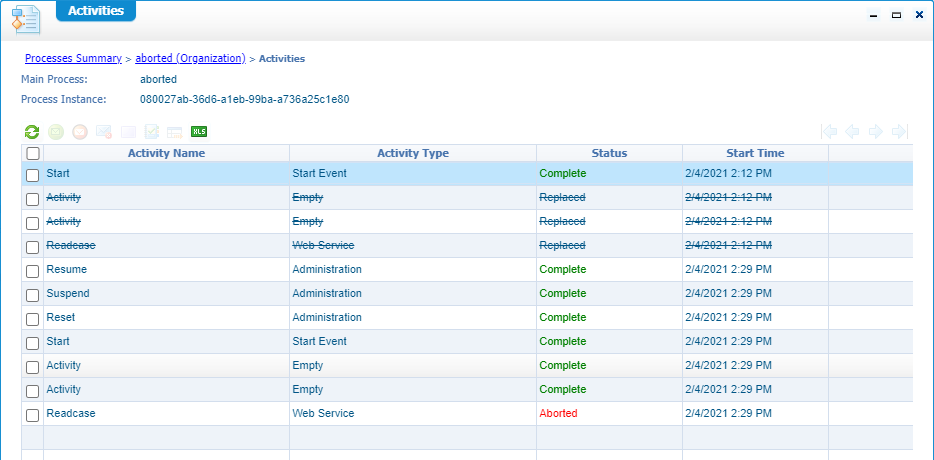934x460 pixels.
Task: Go to the next page arrow
Action: (x=875, y=132)
